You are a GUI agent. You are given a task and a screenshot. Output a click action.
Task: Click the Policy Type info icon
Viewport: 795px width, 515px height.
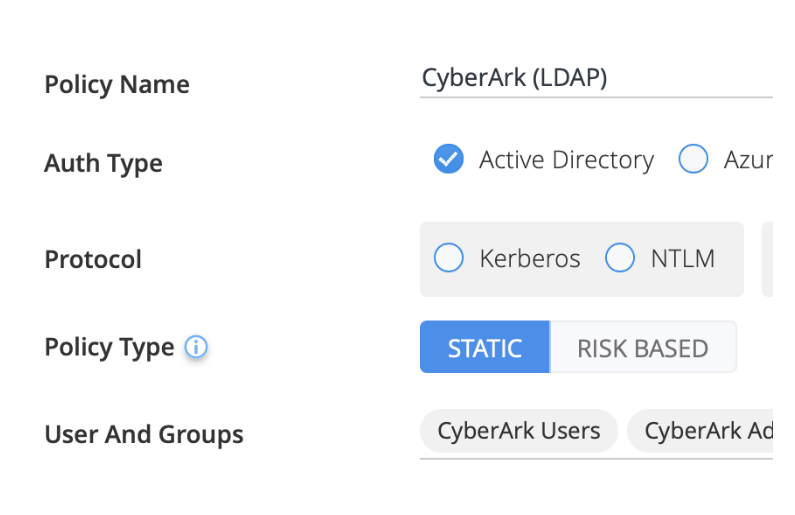(x=196, y=348)
